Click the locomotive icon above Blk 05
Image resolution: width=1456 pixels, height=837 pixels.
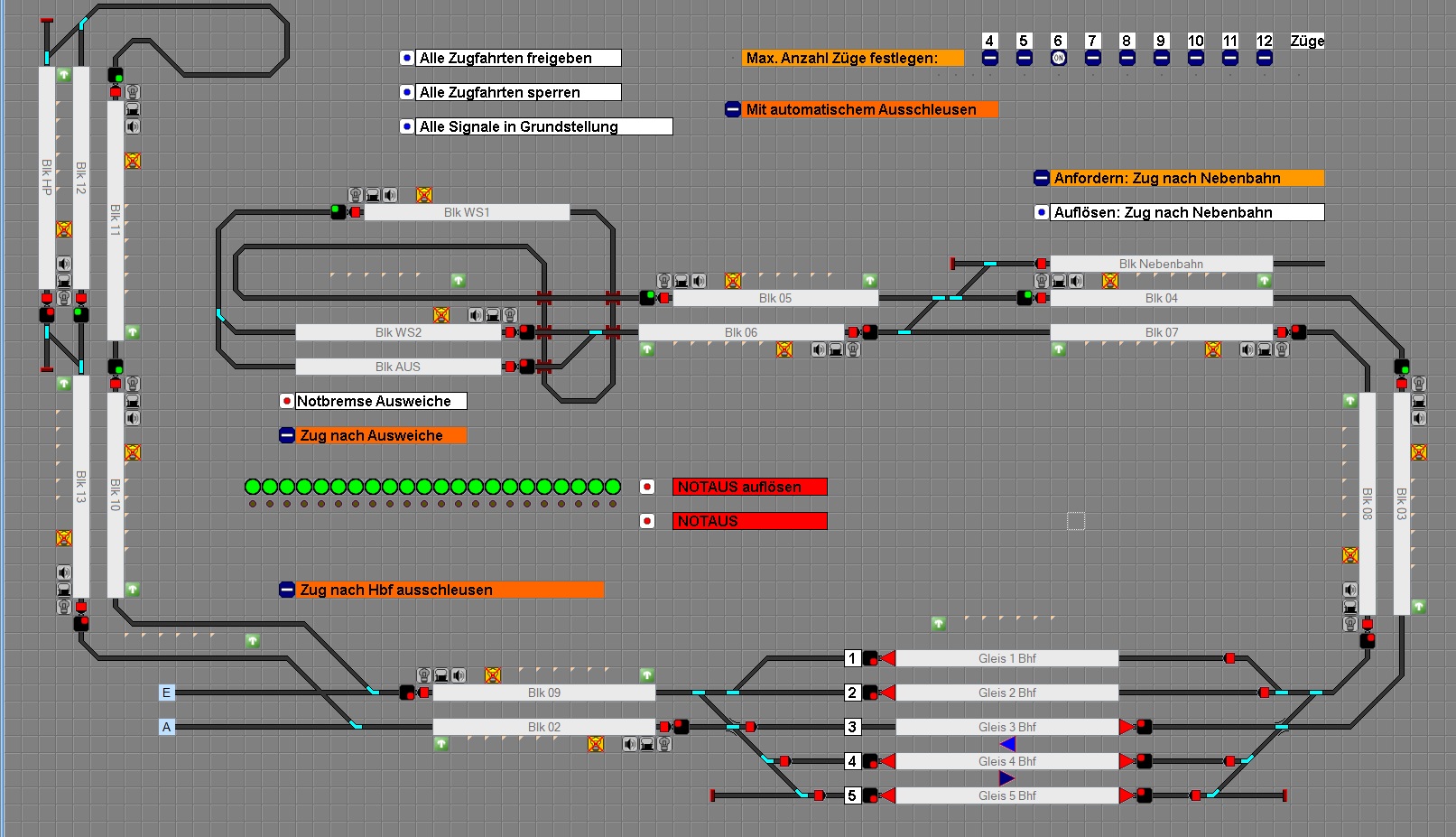pyautogui.click(x=682, y=281)
